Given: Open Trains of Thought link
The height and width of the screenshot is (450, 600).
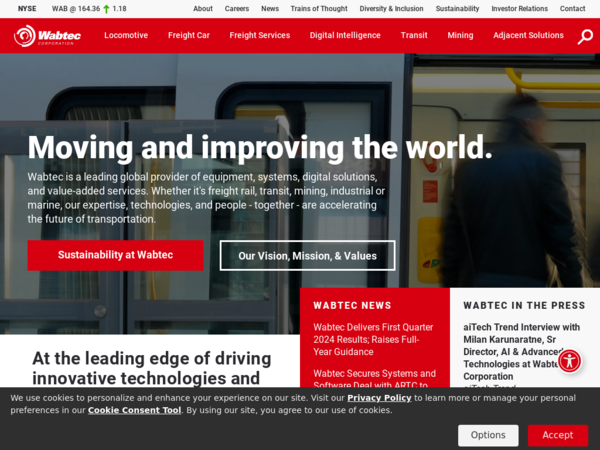Looking at the screenshot, I should coord(319,8).
